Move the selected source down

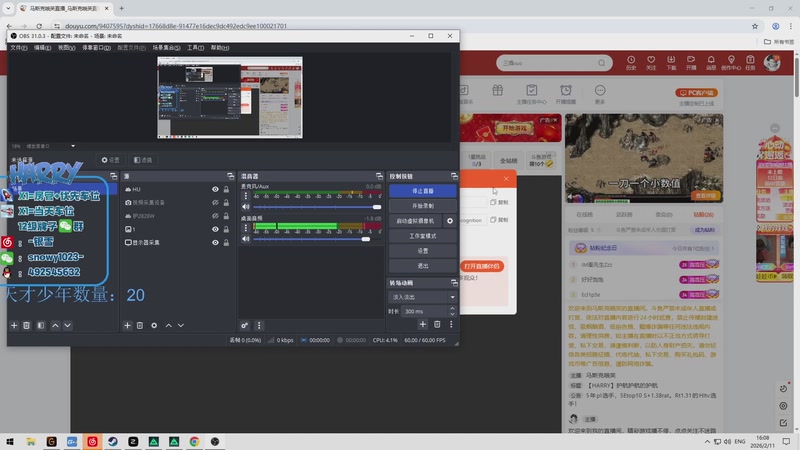click(x=181, y=326)
